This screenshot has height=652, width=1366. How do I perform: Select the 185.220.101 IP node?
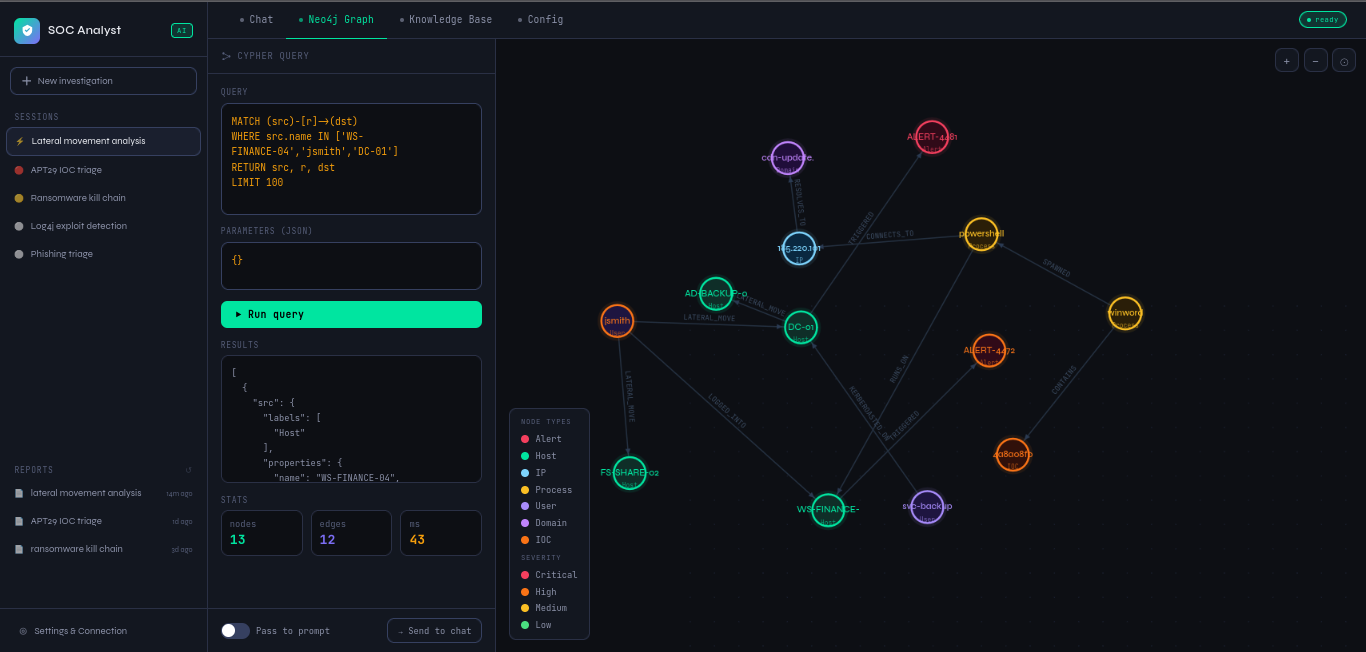pyautogui.click(x=799, y=248)
